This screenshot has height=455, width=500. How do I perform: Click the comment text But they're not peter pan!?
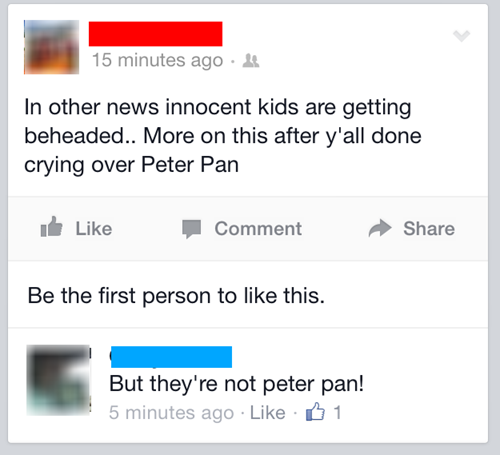coord(236,384)
